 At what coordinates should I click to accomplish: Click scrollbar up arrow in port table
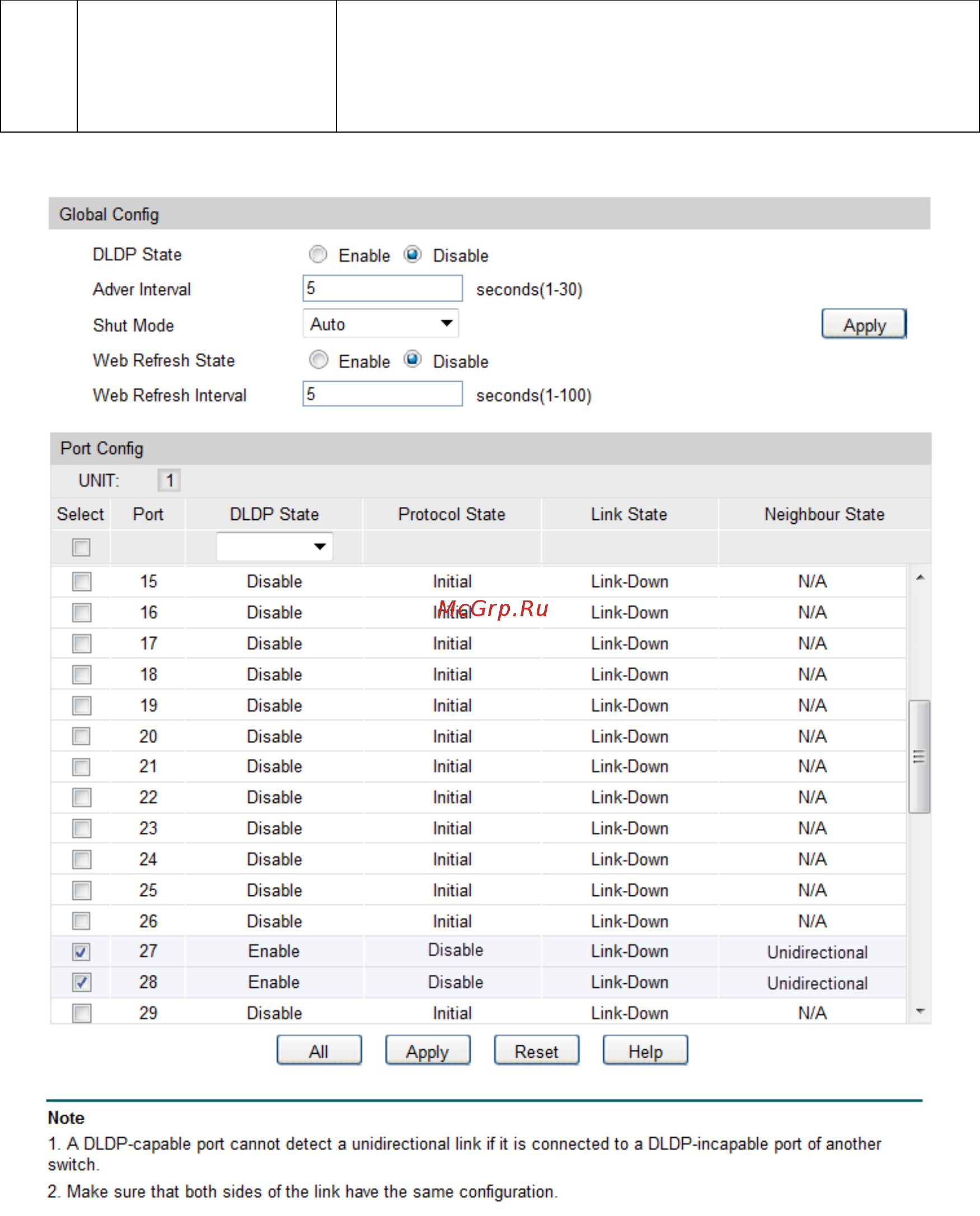point(920,578)
